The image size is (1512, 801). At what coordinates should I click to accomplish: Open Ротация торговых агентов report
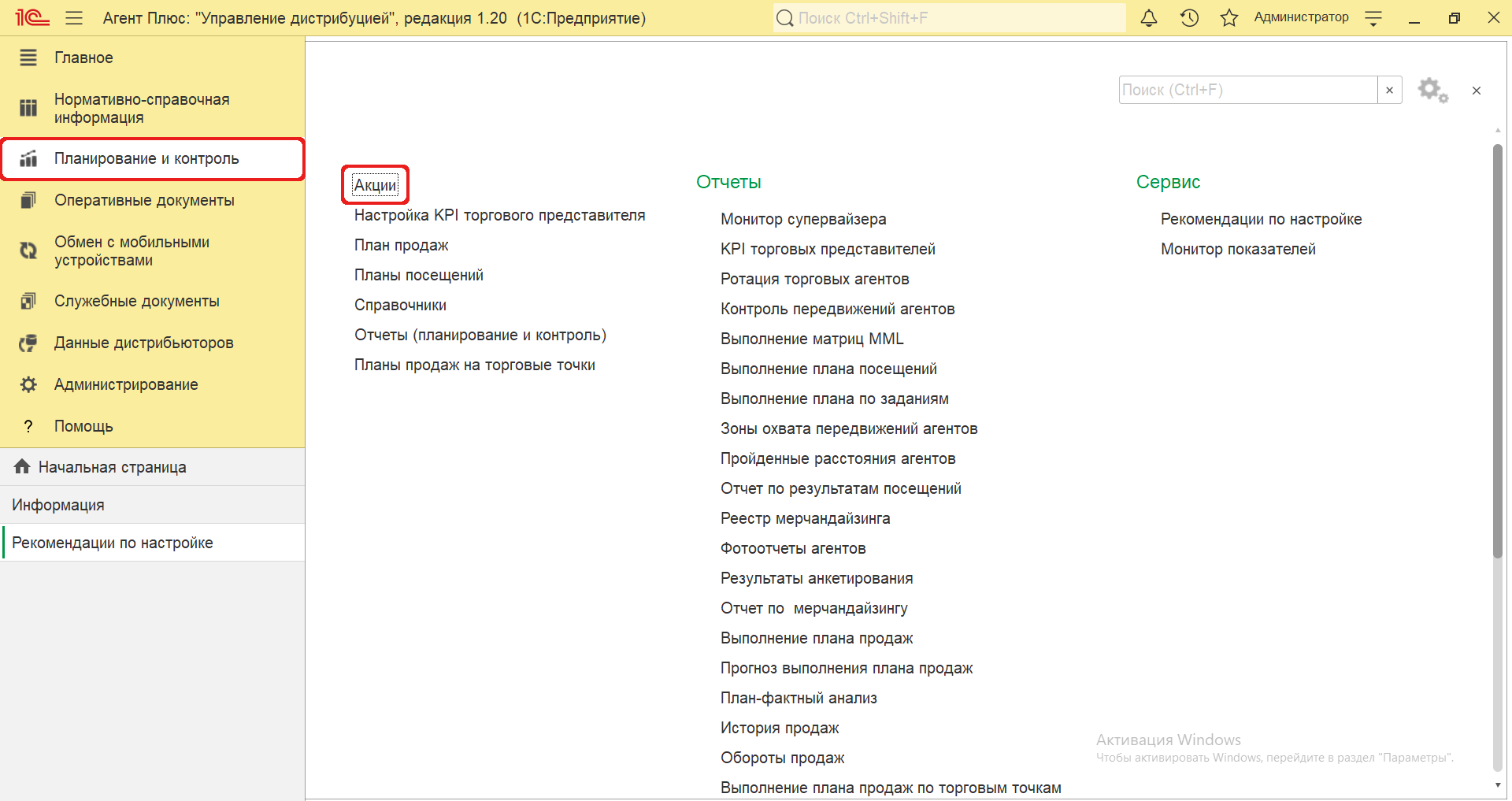[814, 279]
